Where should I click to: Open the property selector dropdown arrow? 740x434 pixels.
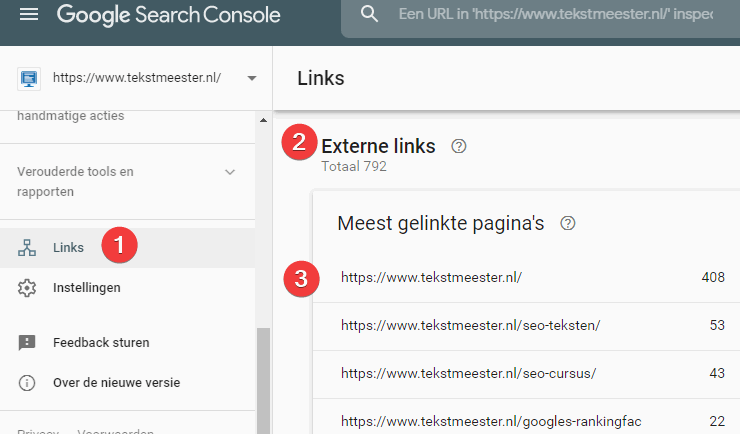point(252,78)
